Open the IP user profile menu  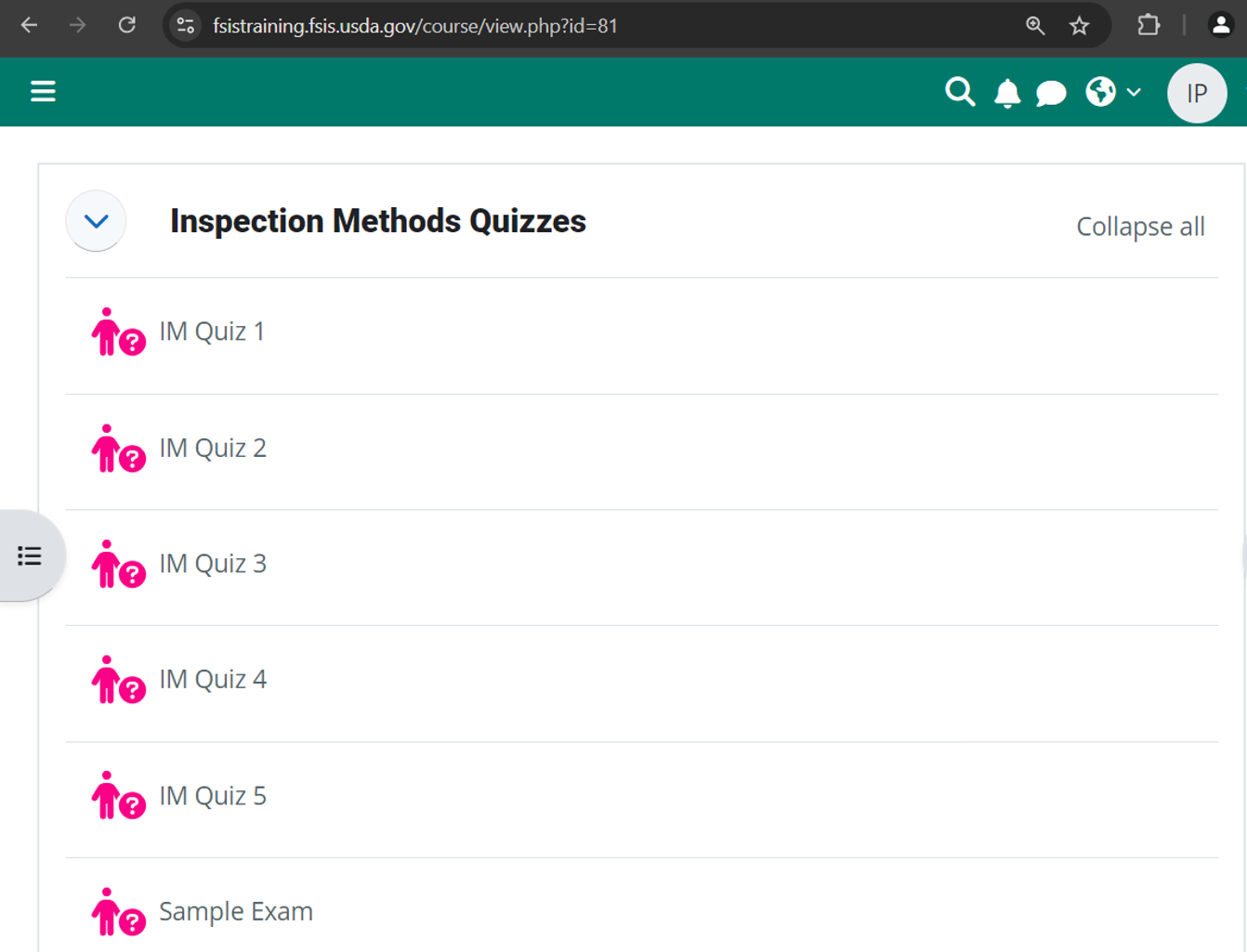1196,93
